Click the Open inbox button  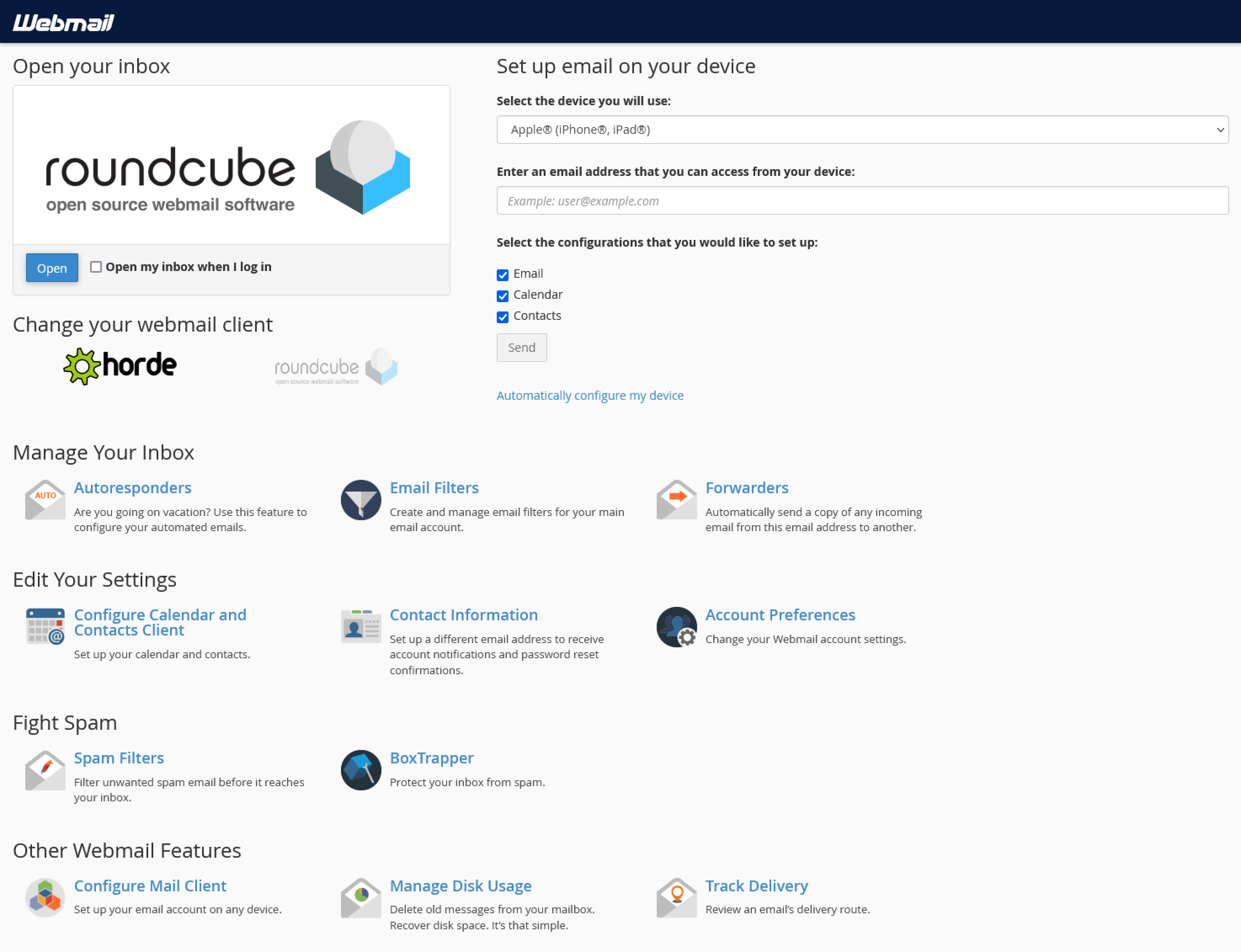(x=51, y=267)
